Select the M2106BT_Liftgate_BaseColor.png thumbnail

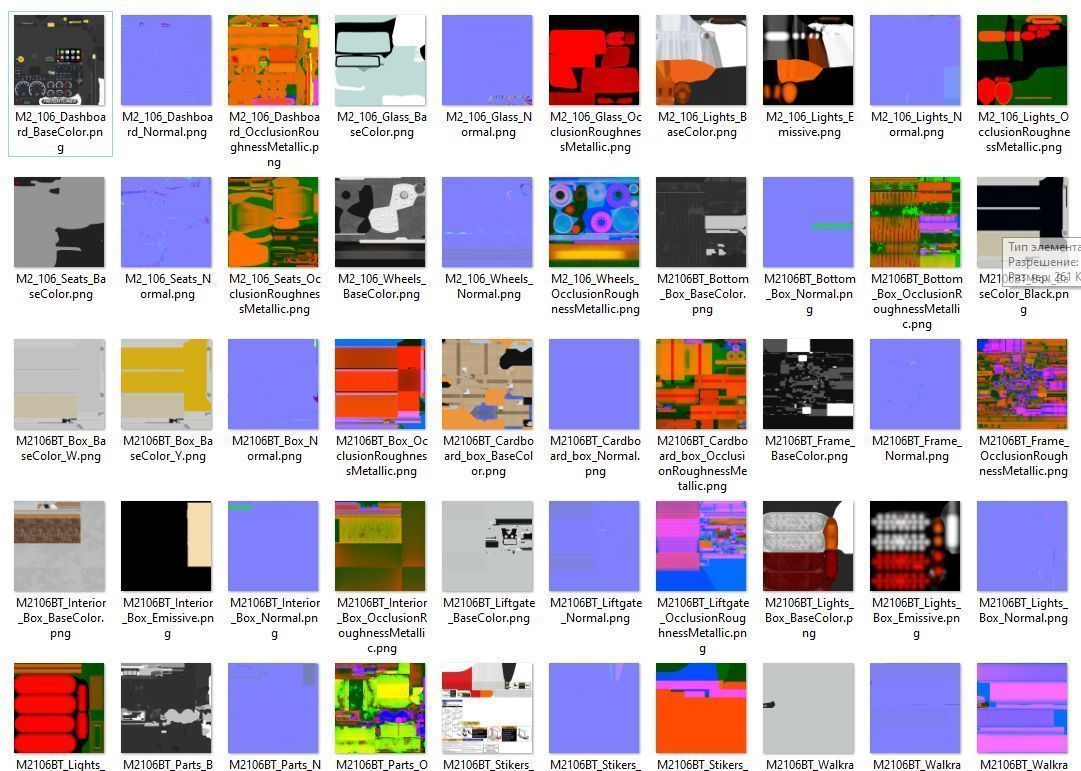tap(487, 546)
